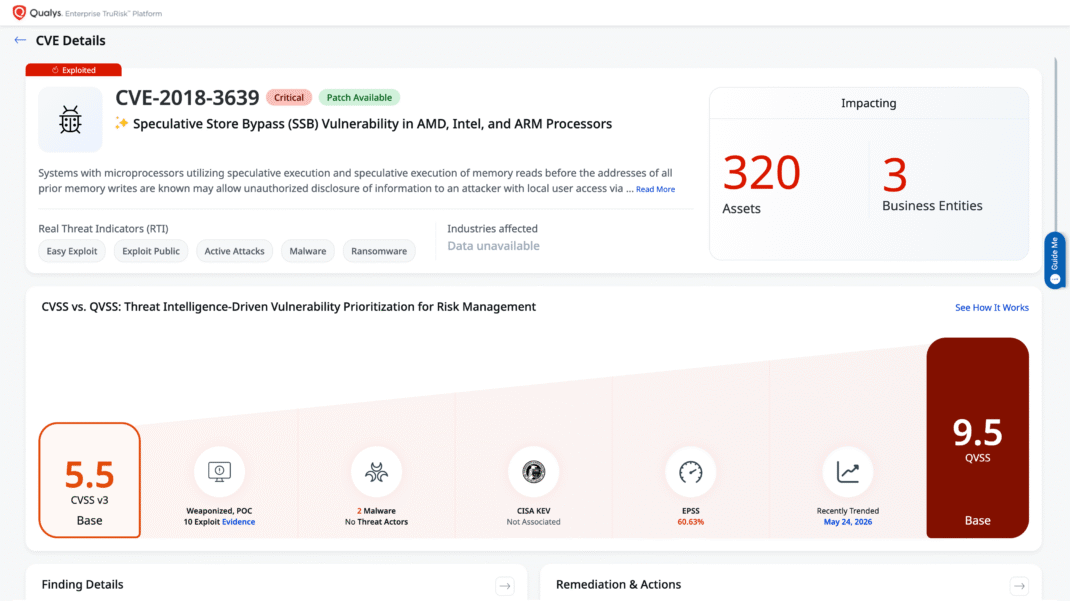Click the EPSS gauge icon
This screenshot has height=601, width=1070.
[x=691, y=471]
